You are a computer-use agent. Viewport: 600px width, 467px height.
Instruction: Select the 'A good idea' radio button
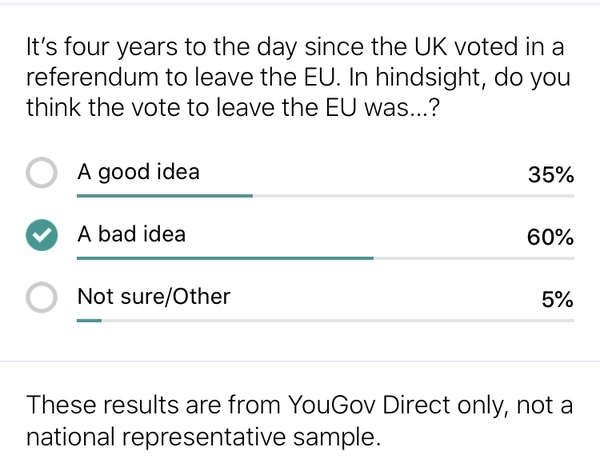coord(41,174)
